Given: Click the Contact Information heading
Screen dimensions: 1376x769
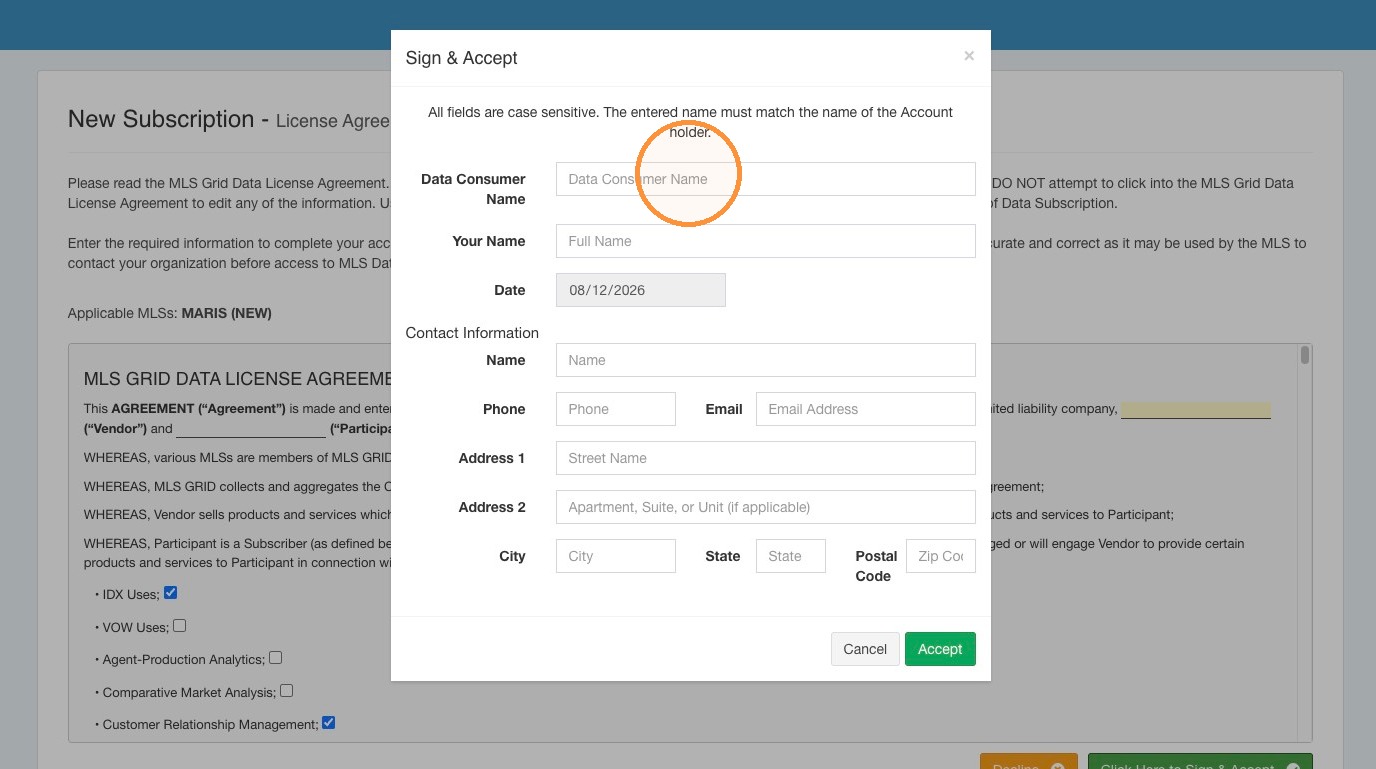Looking at the screenshot, I should pos(472,333).
